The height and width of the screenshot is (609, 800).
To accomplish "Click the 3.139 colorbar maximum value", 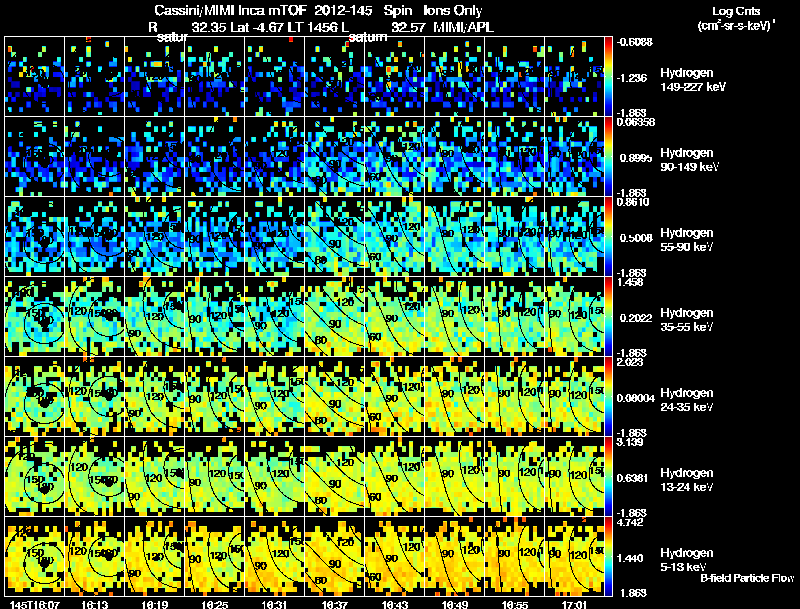I will point(630,442).
